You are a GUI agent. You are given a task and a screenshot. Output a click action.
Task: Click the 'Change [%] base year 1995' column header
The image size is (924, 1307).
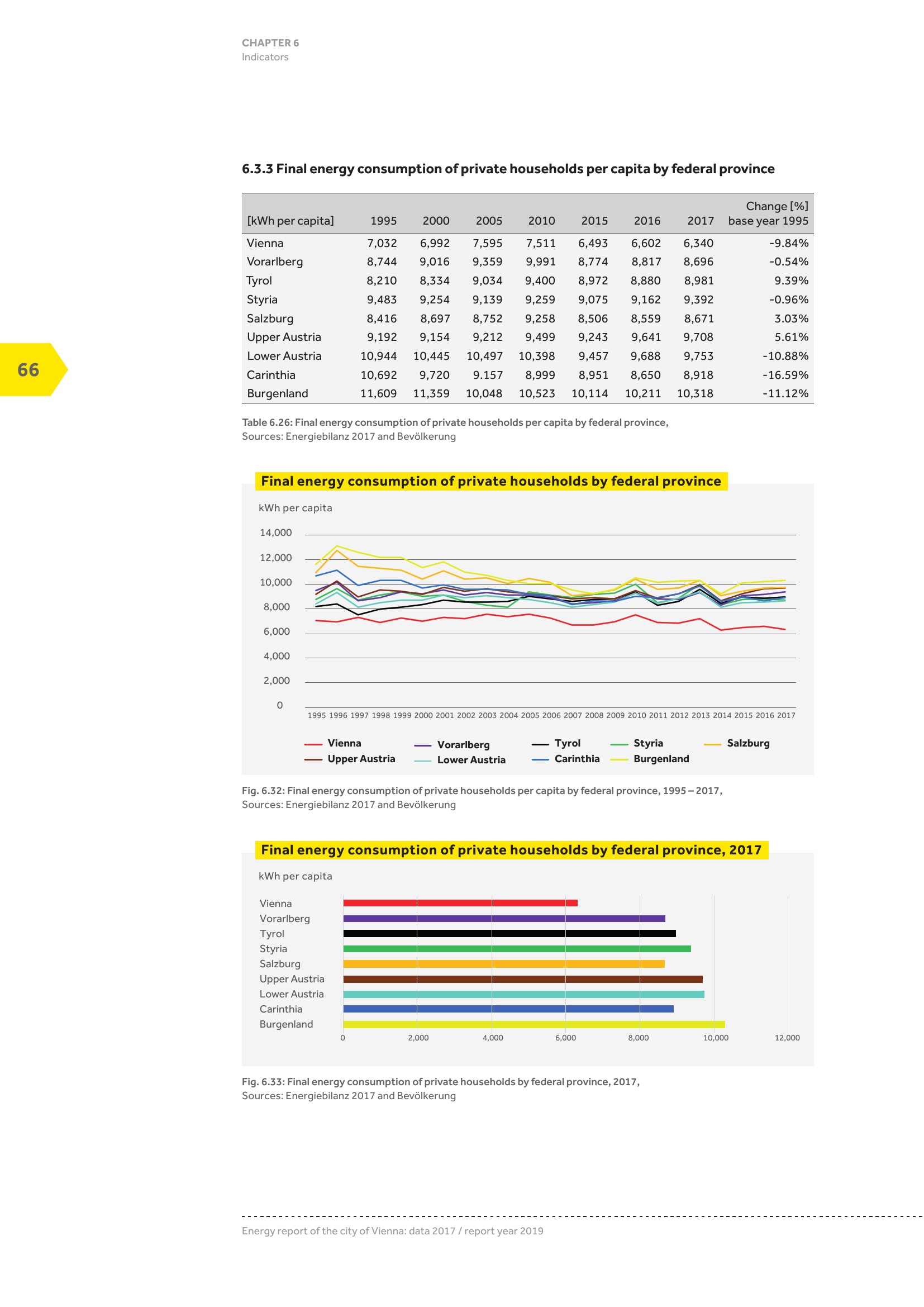click(768, 213)
